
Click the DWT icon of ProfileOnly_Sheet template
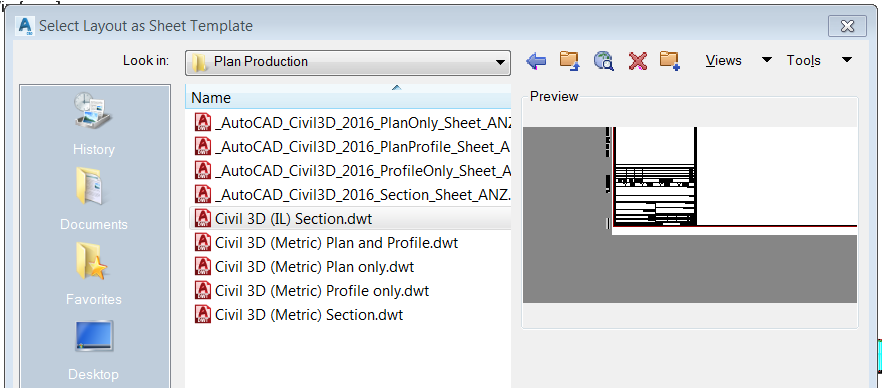click(202, 170)
